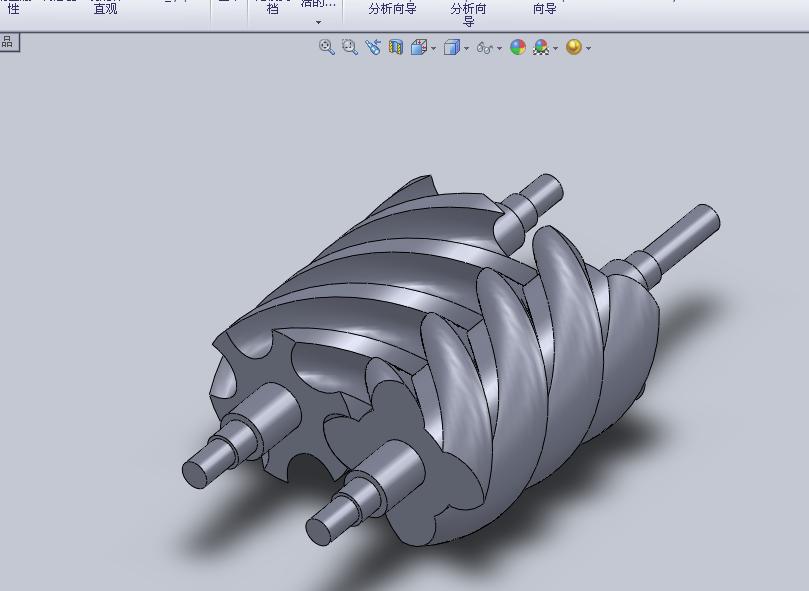The width and height of the screenshot is (809, 591).
Task: Activate the Section View tool
Action: point(396,47)
